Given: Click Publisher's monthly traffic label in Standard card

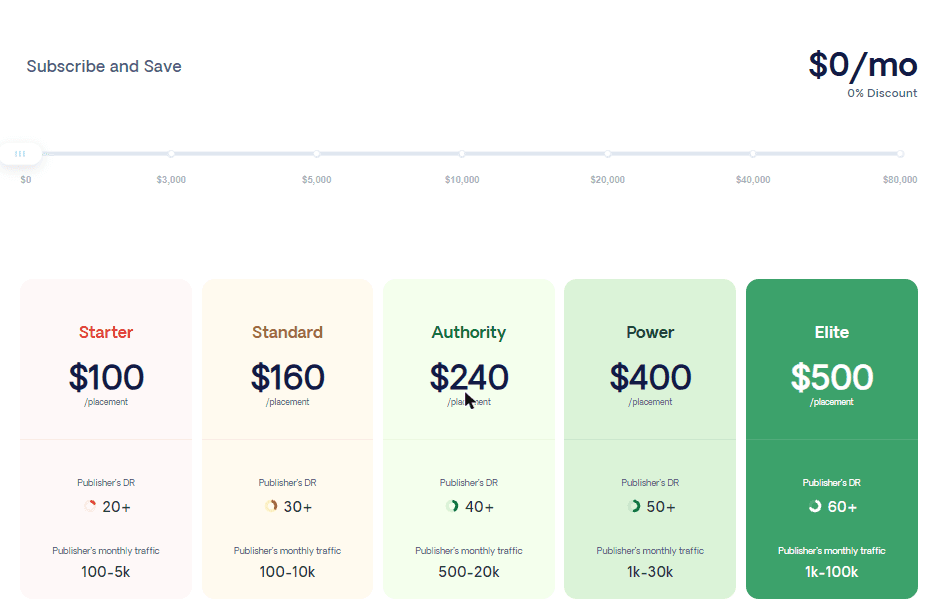Looking at the screenshot, I should [287, 551].
